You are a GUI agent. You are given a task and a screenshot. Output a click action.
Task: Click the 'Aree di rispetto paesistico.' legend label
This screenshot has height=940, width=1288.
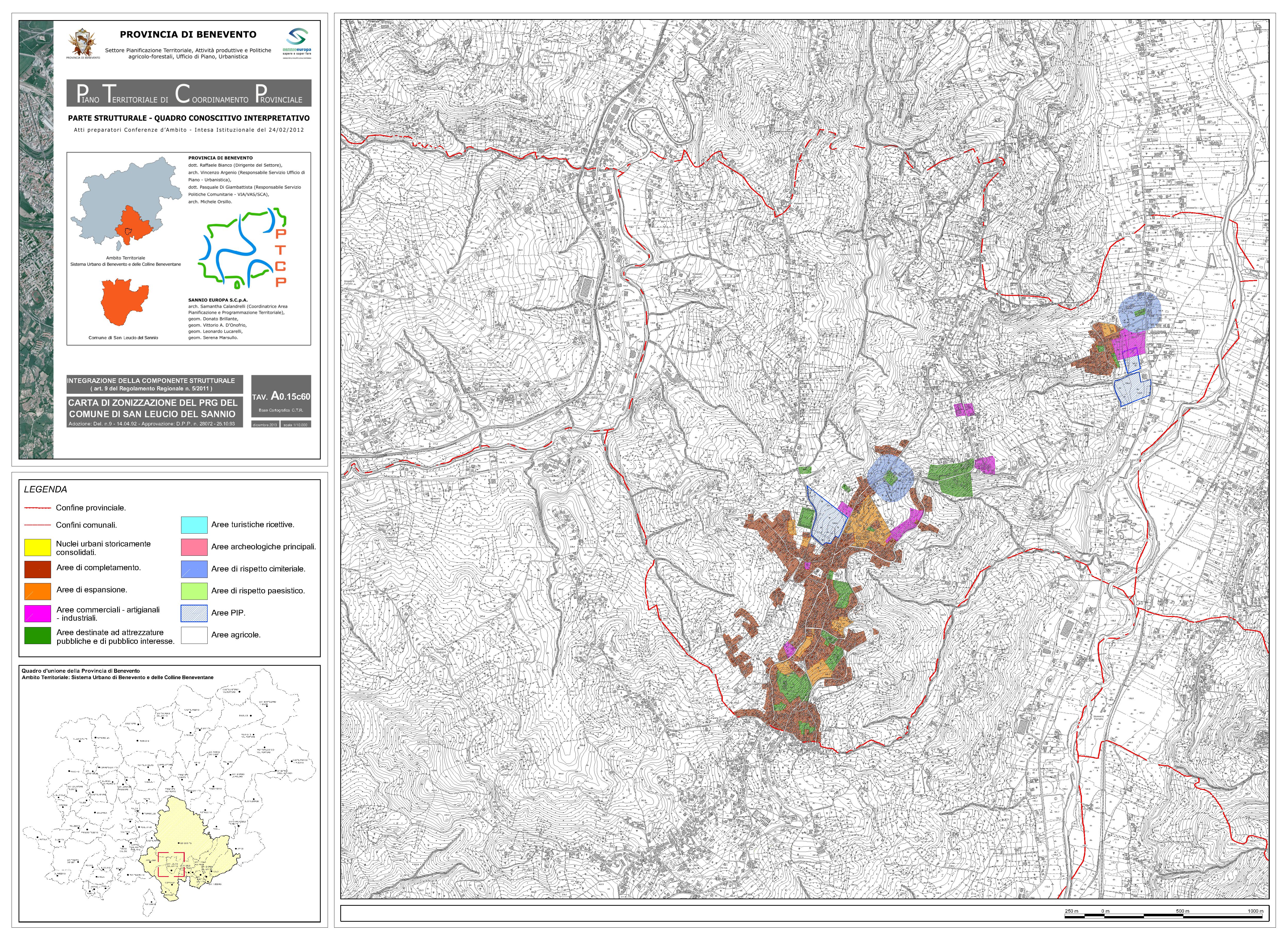coord(258,591)
